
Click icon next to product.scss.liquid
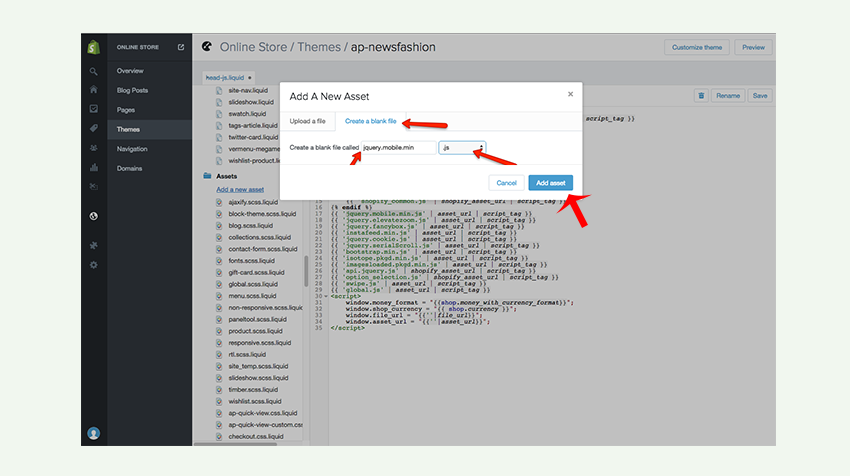coord(219,331)
